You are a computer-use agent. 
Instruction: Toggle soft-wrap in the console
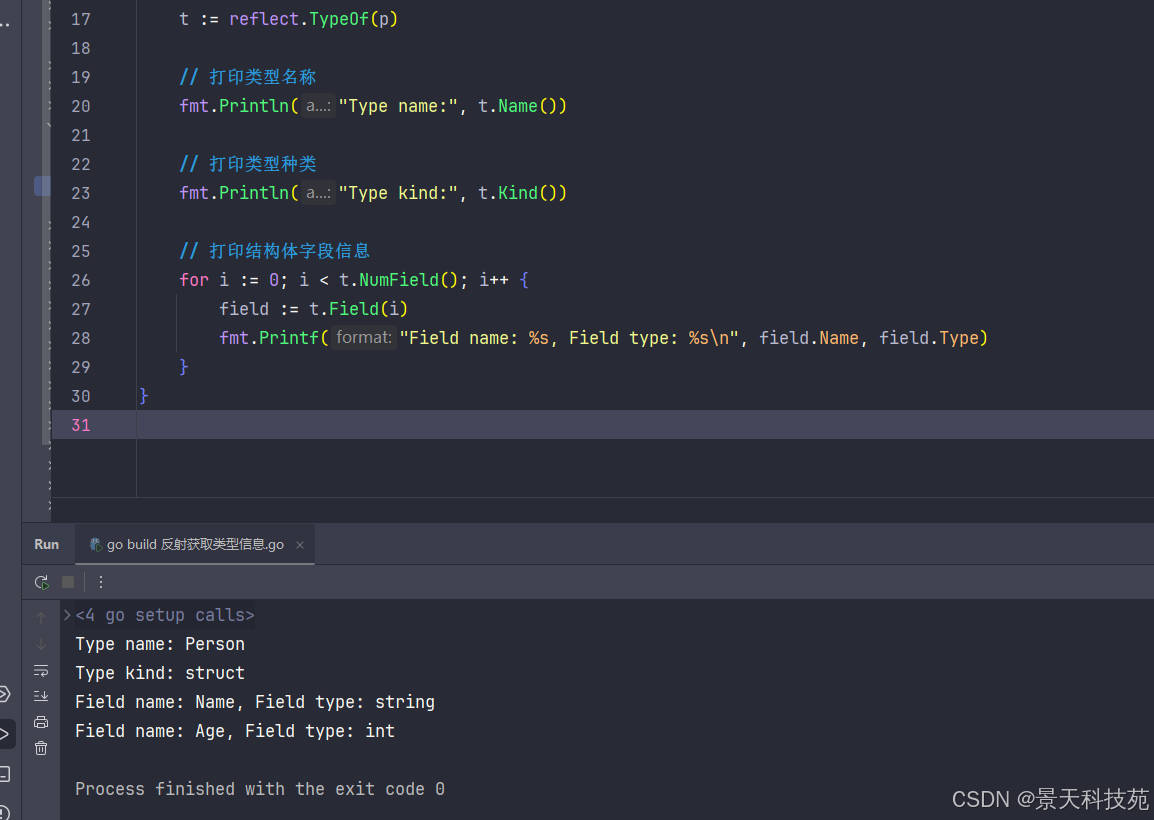click(x=41, y=670)
